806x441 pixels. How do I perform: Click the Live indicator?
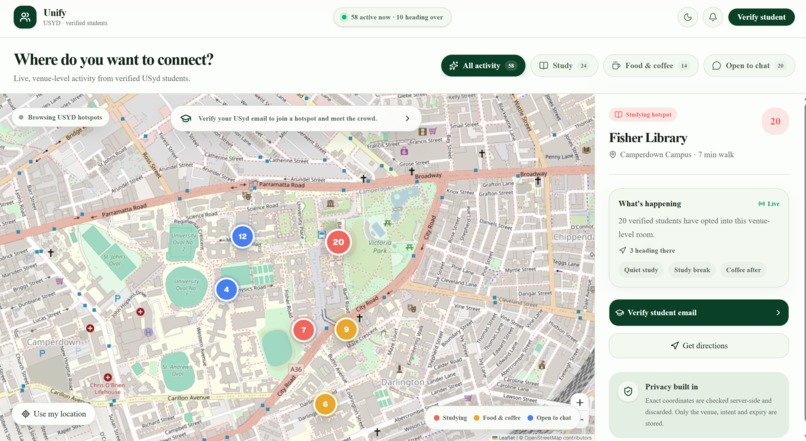[768, 204]
